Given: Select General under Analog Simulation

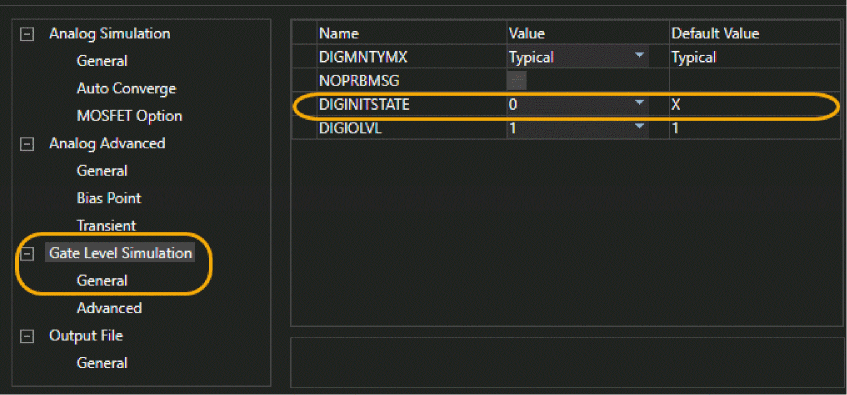Looking at the screenshot, I should pyautogui.click(x=102, y=61).
